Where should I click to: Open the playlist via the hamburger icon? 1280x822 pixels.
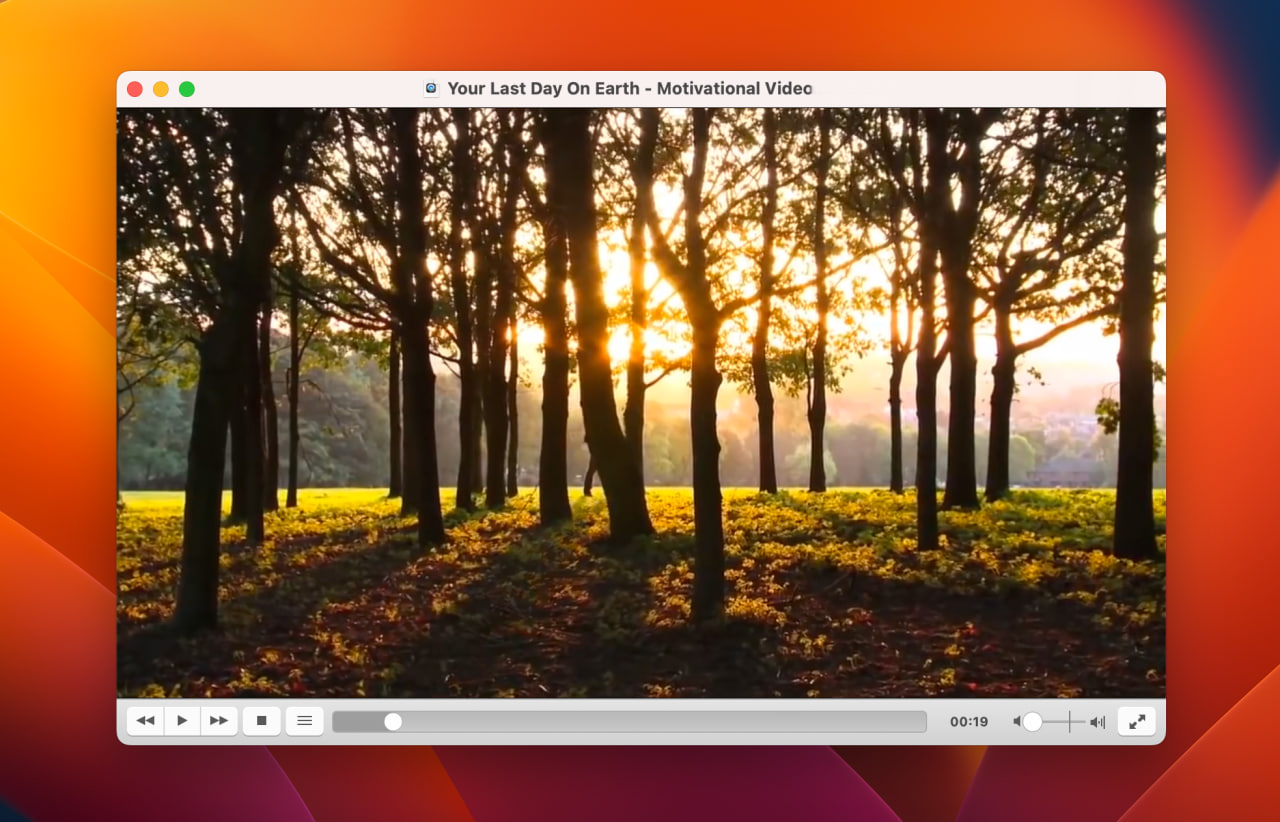click(x=304, y=720)
